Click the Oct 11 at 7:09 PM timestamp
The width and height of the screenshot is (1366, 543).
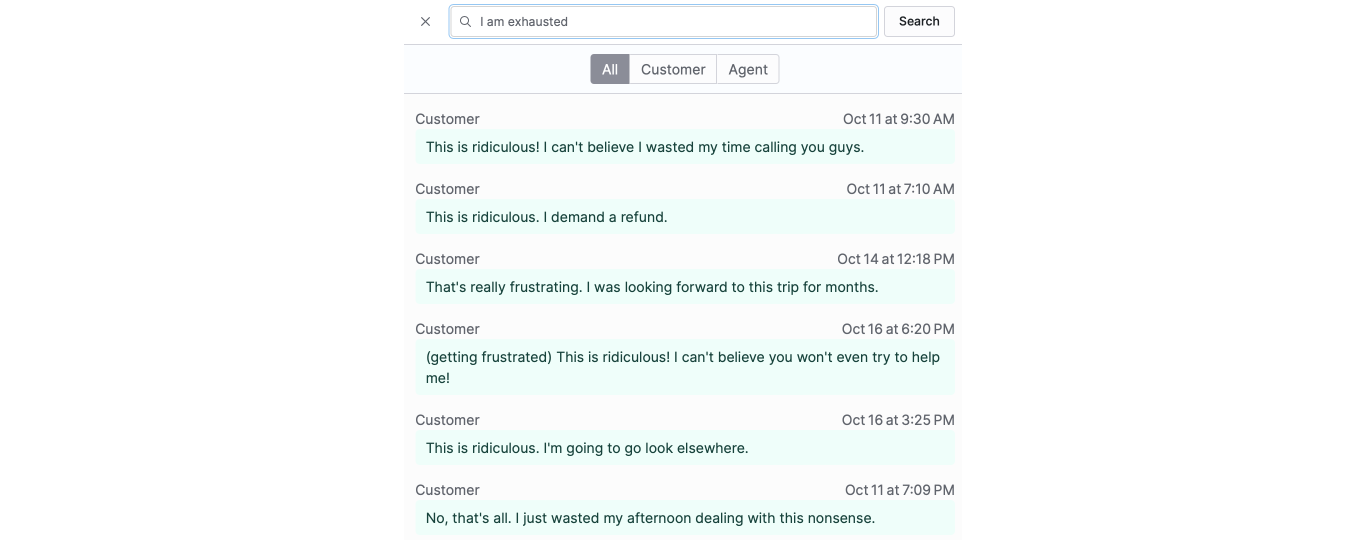click(899, 490)
